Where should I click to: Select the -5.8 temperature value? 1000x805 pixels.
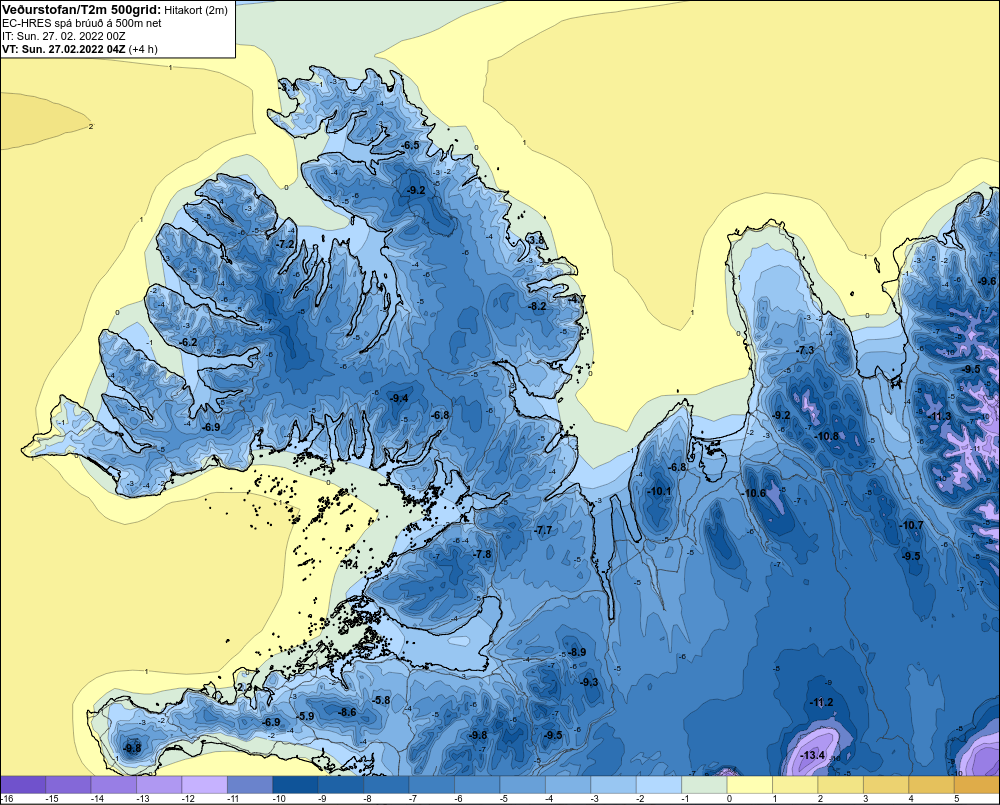(x=381, y=700)
